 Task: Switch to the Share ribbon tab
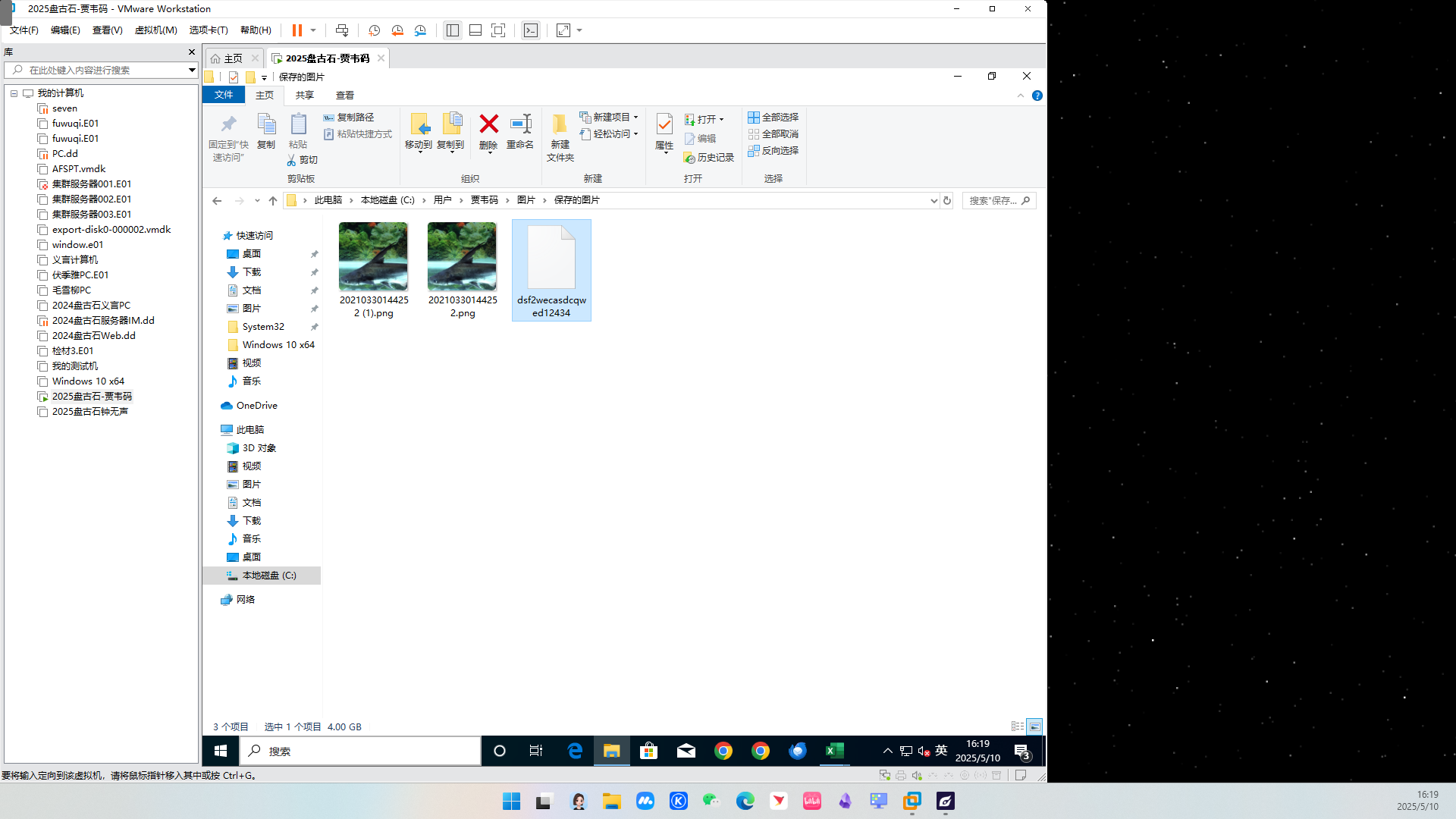(304, 96)
